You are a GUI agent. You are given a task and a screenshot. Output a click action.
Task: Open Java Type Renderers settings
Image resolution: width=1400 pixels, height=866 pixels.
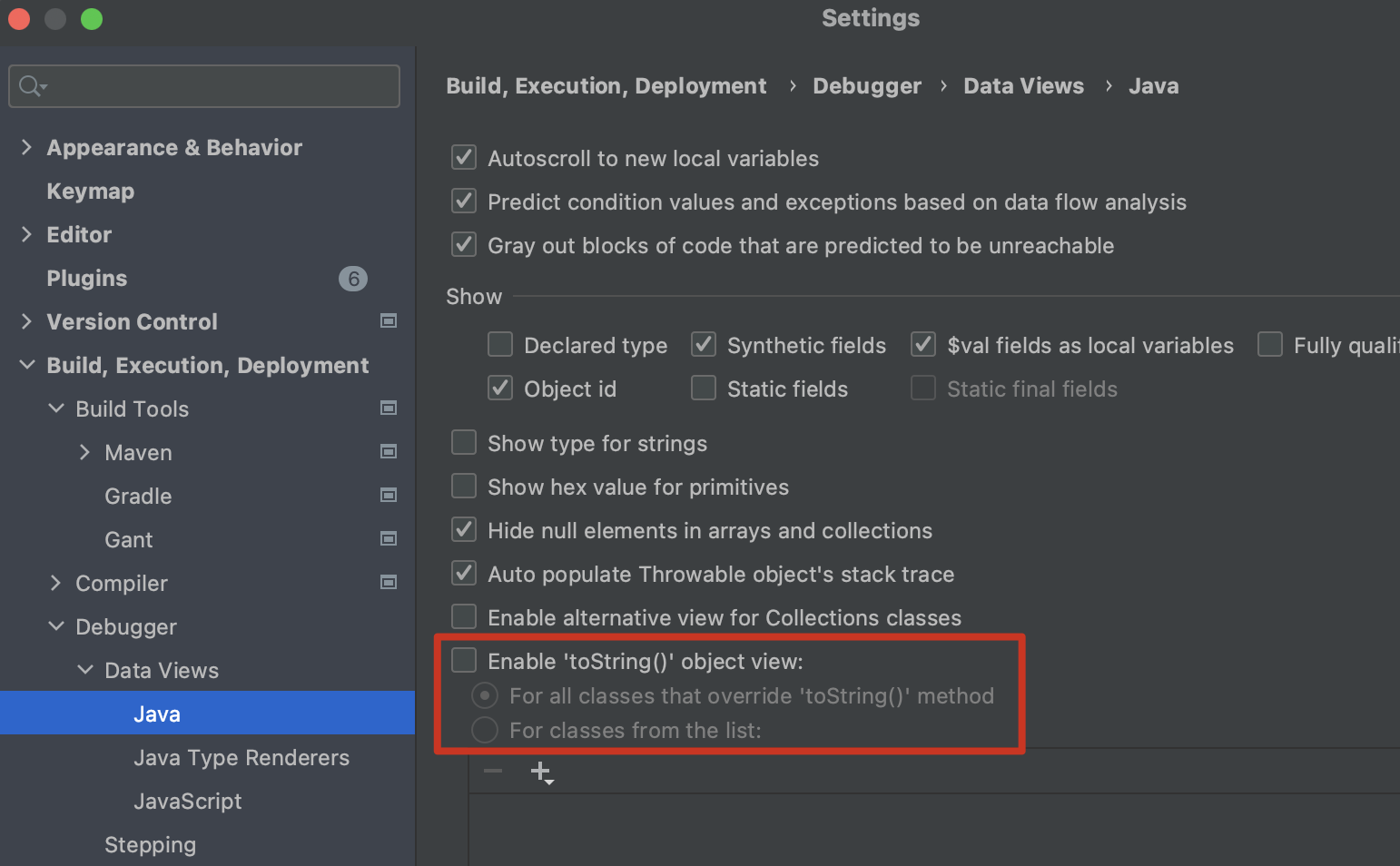coord(242,758)
